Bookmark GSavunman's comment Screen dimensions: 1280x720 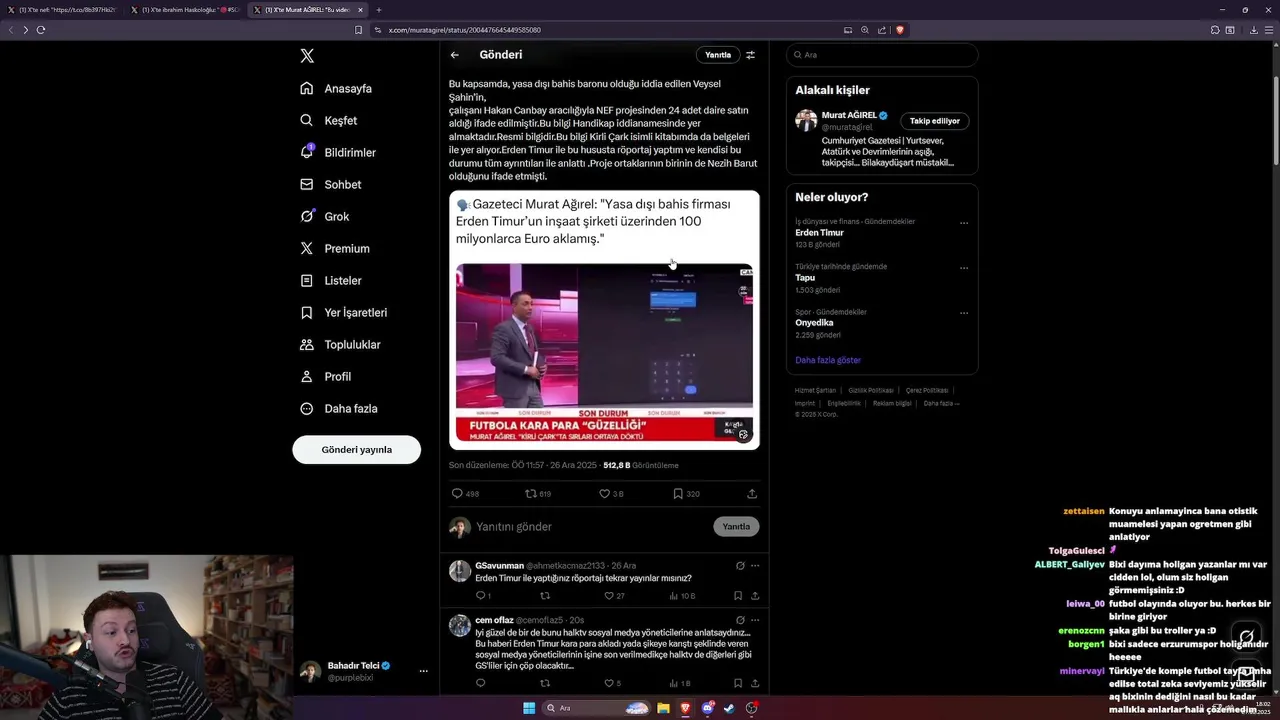pos(738,596)
